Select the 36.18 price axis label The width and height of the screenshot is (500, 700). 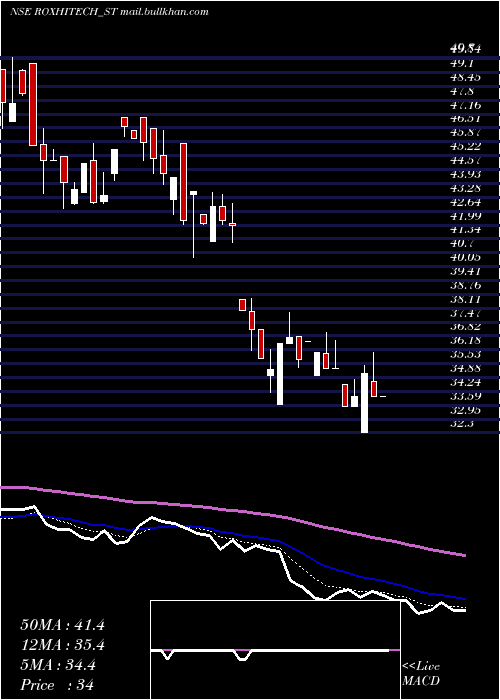tap(465, 341)
